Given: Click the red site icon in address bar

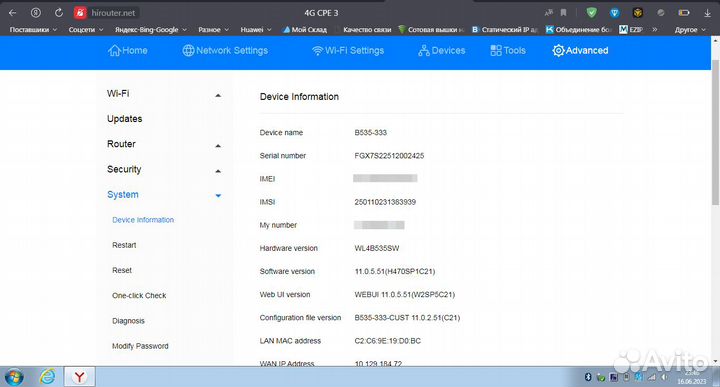Looking at the screenshot, I should (80, 13).
